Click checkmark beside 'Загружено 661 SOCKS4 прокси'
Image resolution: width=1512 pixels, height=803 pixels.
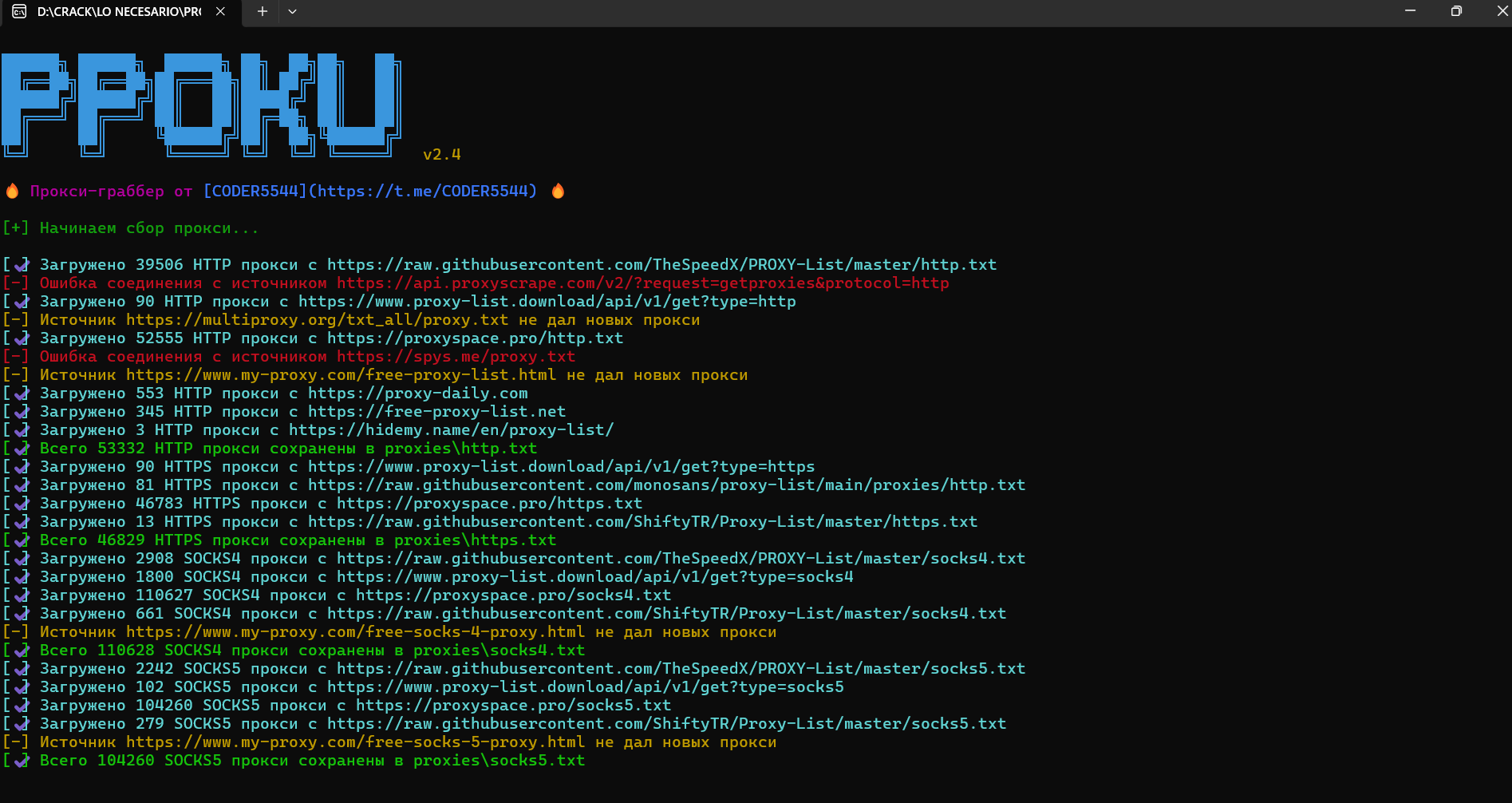pos(22,613)
